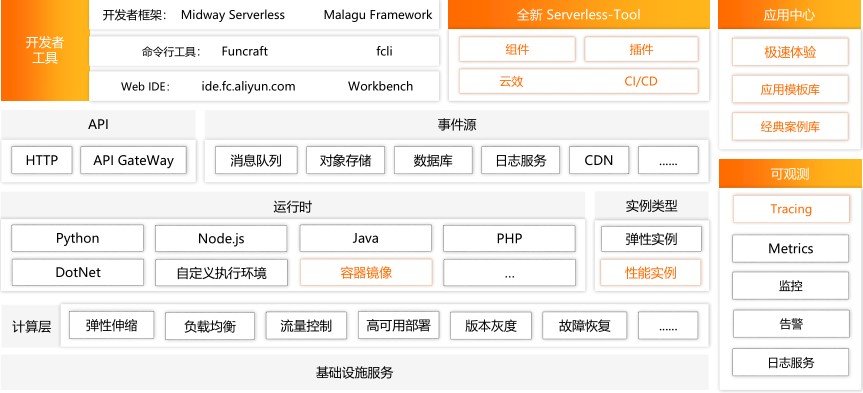
Task: Choose the Python runtime box
Action: pyautogui.click(x=78, y=238)
